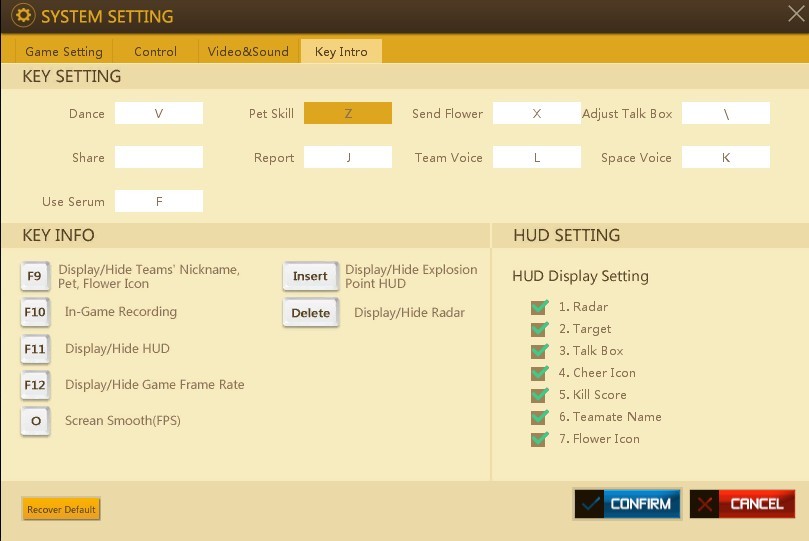Click the Cancel button
This screenshot has width=809, height=541.
[742, 504]
